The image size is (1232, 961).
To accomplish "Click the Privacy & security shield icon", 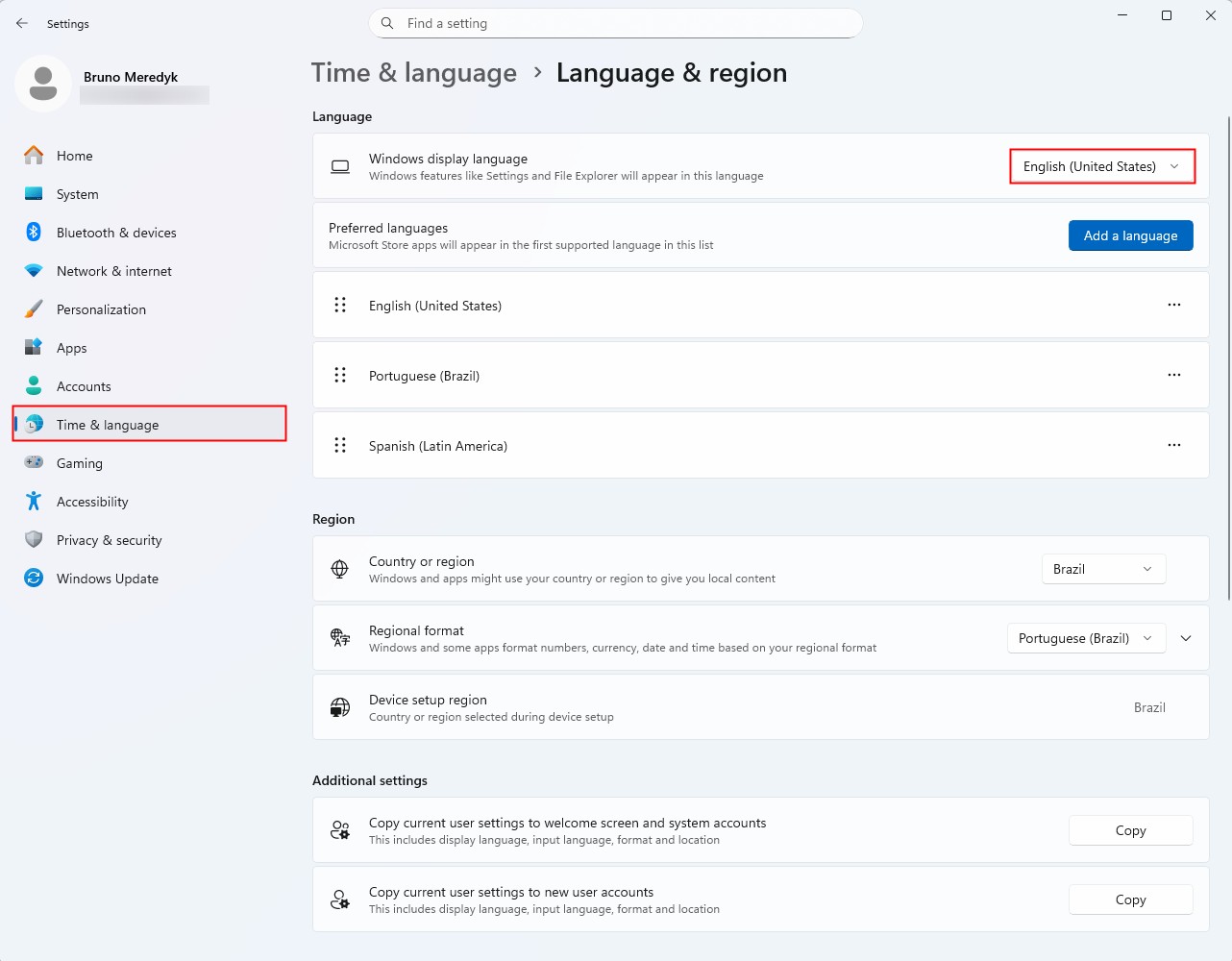I will pos(34,540).
